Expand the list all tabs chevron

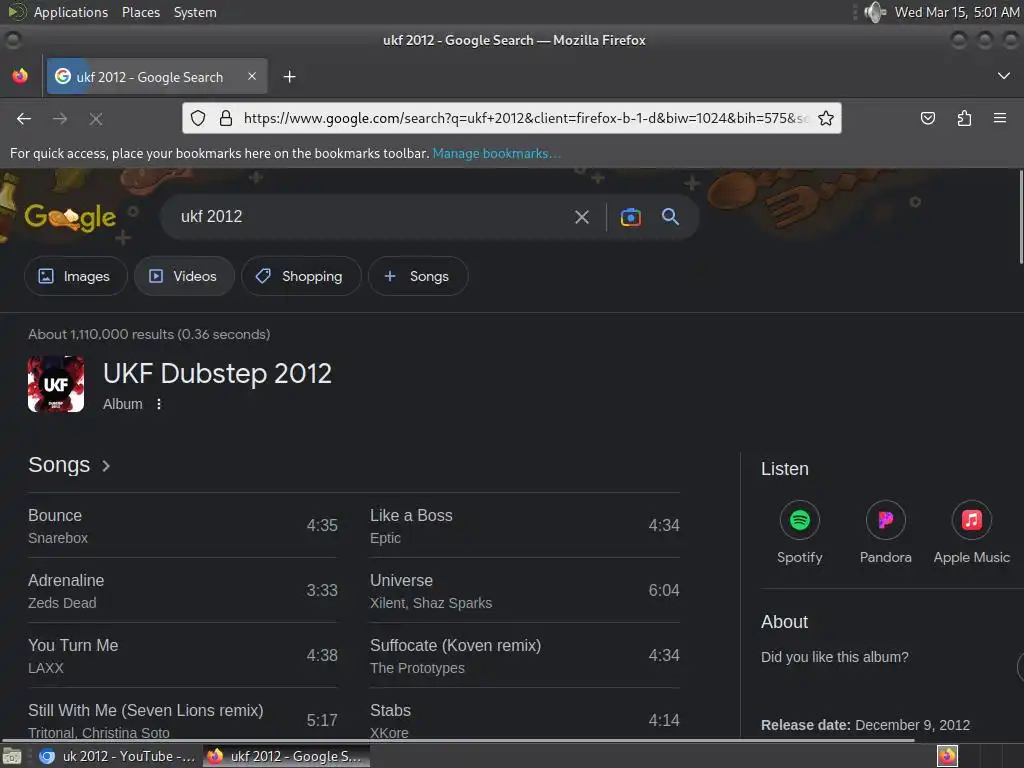pos(1004,76)
